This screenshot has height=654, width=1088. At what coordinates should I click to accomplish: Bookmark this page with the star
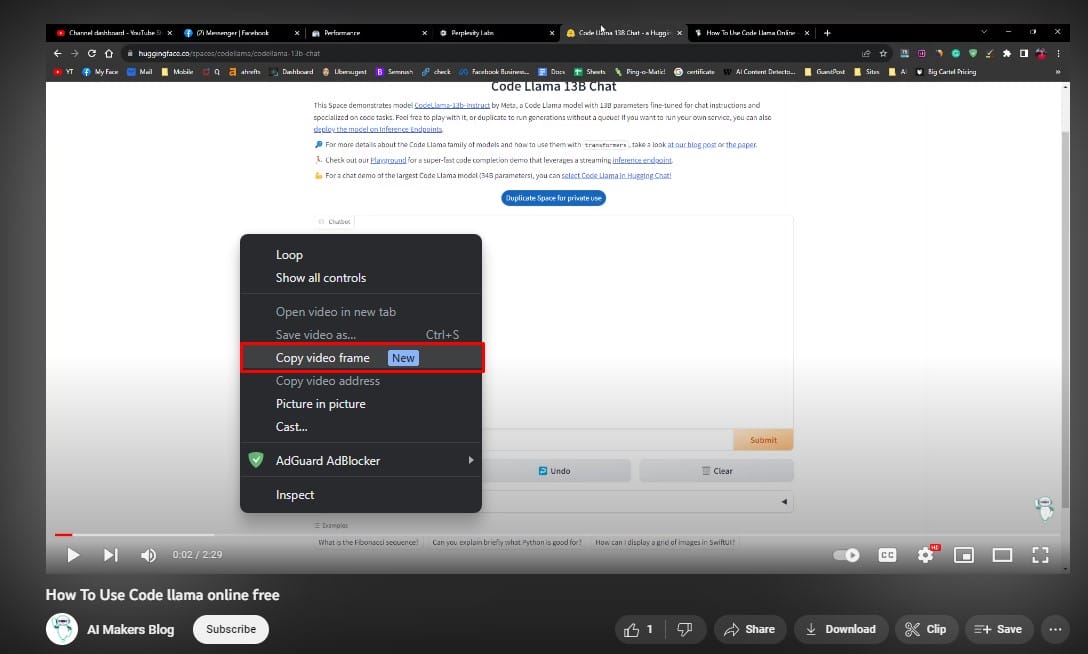(x=883, y=53)
